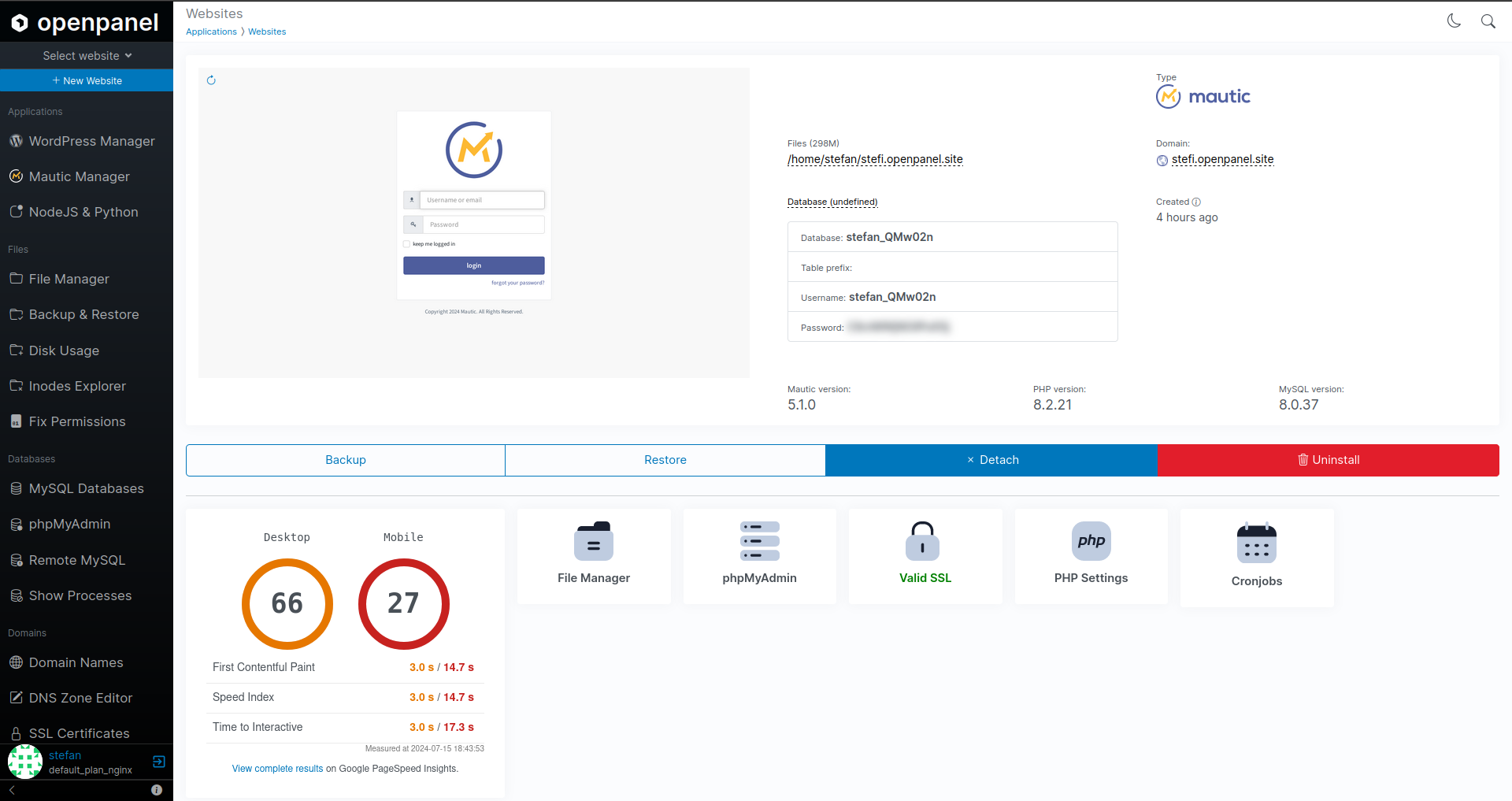Click the mautic type logo
Image resolution: width=1512 pixels, height=801 pixels.
point(1203,97)
